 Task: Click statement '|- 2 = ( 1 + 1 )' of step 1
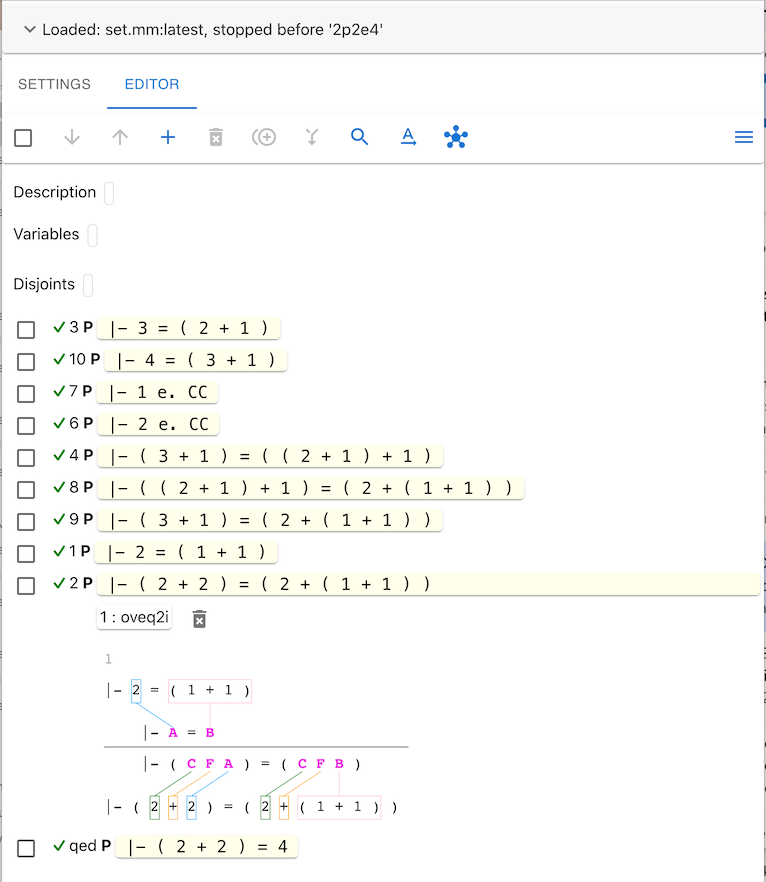click(186, 553)
